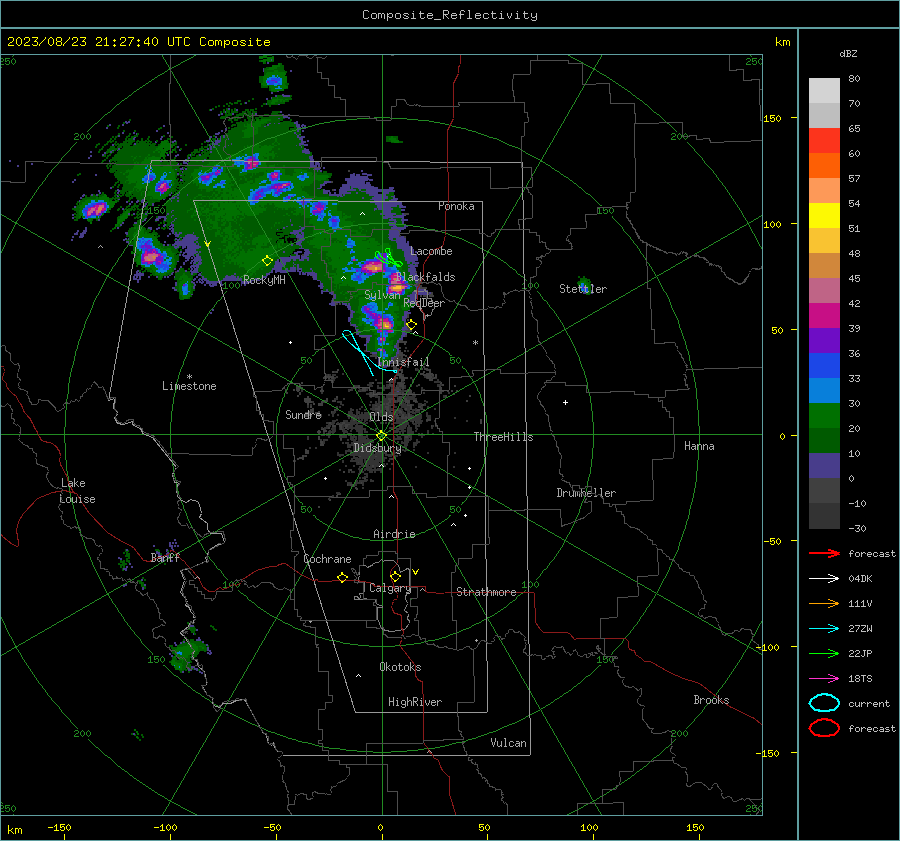The width and height of the screenshot is (900, 841).
Task: Click the Cochrane label
Action: pyautogui.click(x=327, y=559)
